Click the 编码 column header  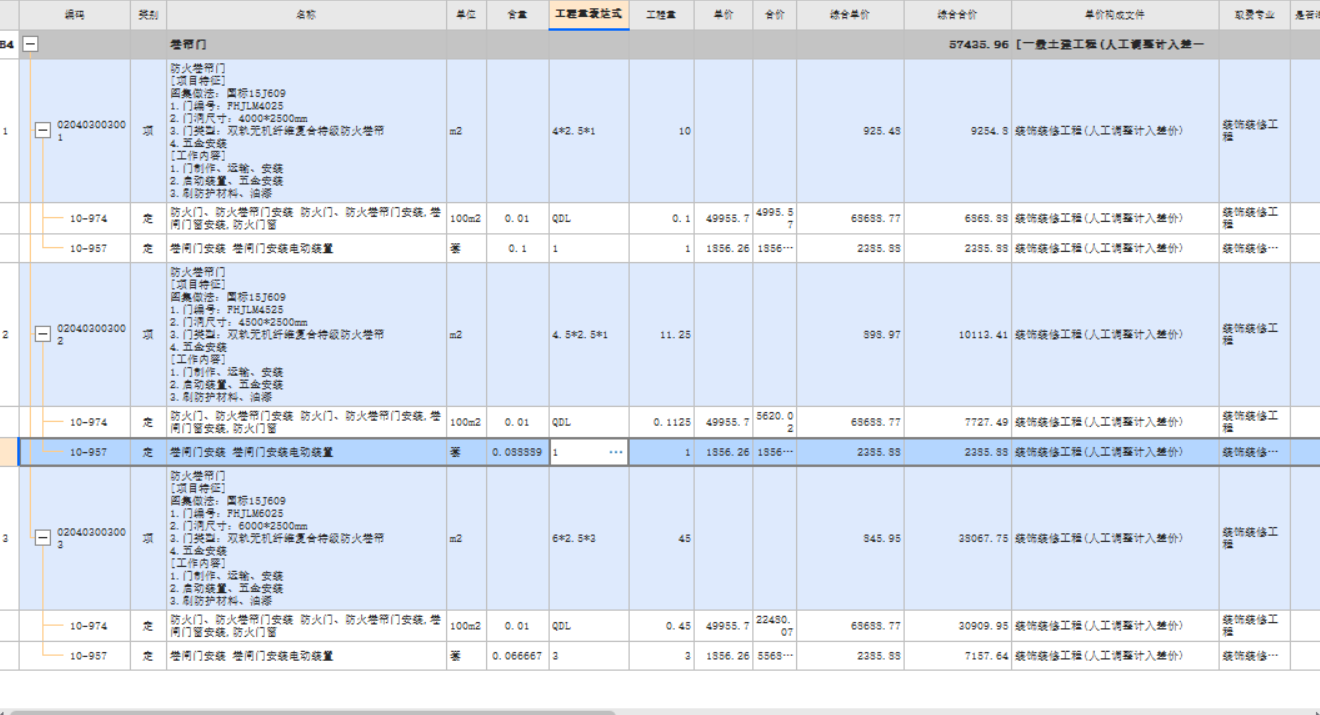point(75,15)
